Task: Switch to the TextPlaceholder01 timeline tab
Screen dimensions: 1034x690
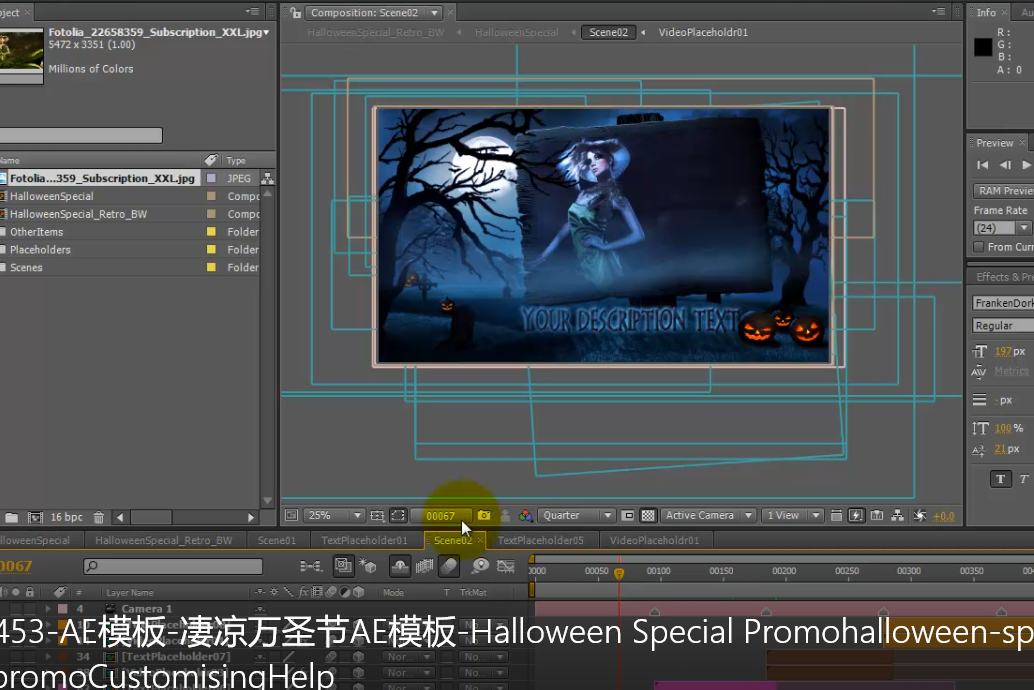Action: [x=364, y=540]
